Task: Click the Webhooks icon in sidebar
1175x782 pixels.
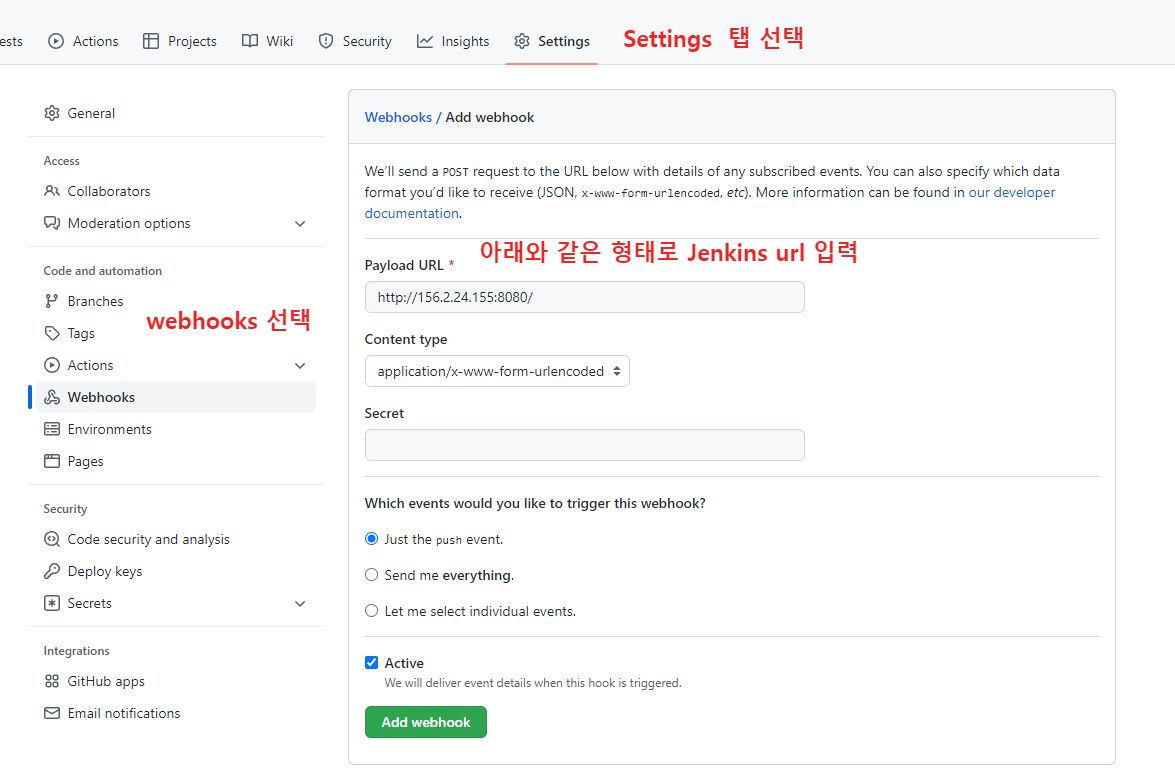Action: (52, 397)
